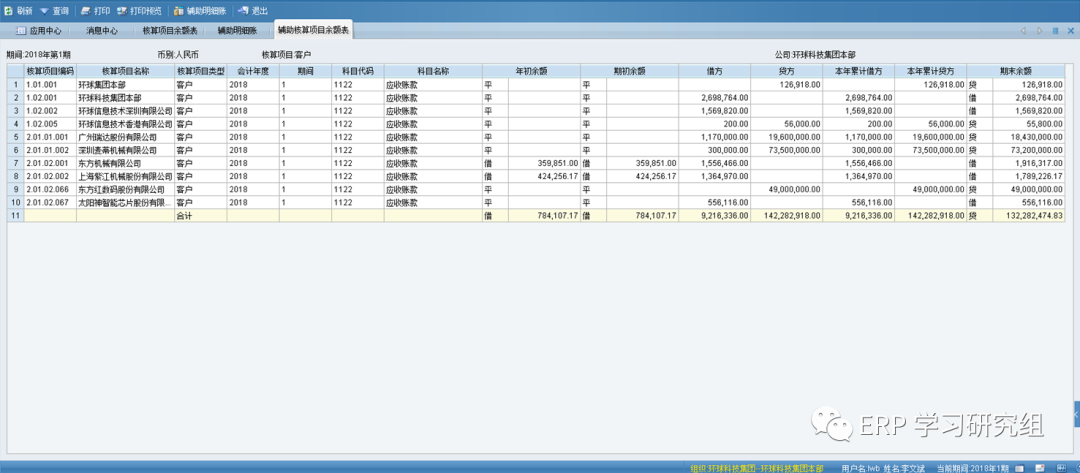This screenshot has width=1080, height=473.
Task: Select row number 5 header
Action: coord(15,137)
